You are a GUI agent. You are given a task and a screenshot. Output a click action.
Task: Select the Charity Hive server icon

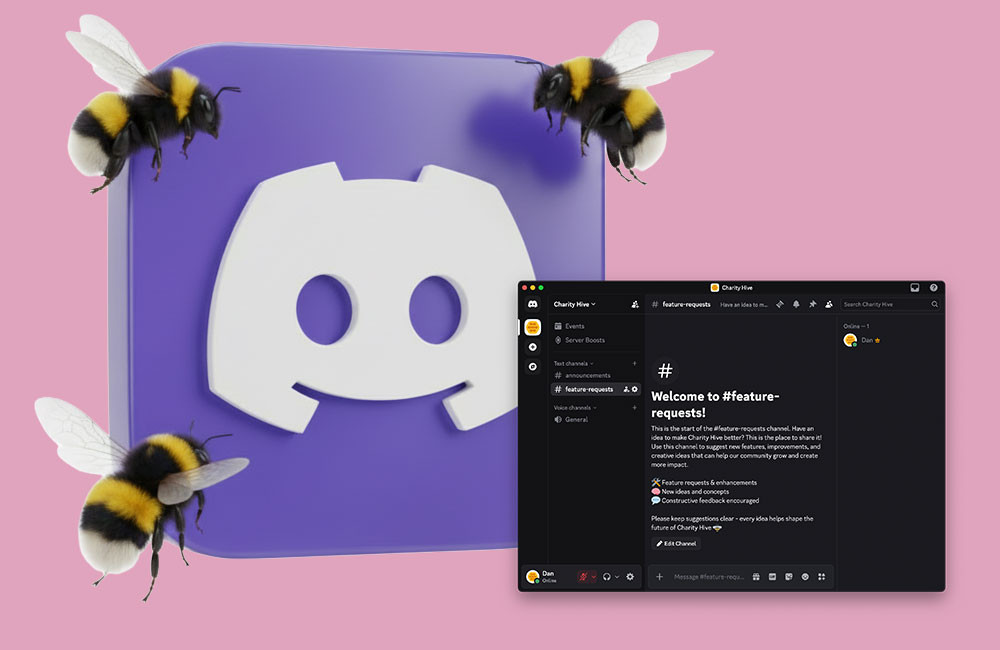(532, 327)
